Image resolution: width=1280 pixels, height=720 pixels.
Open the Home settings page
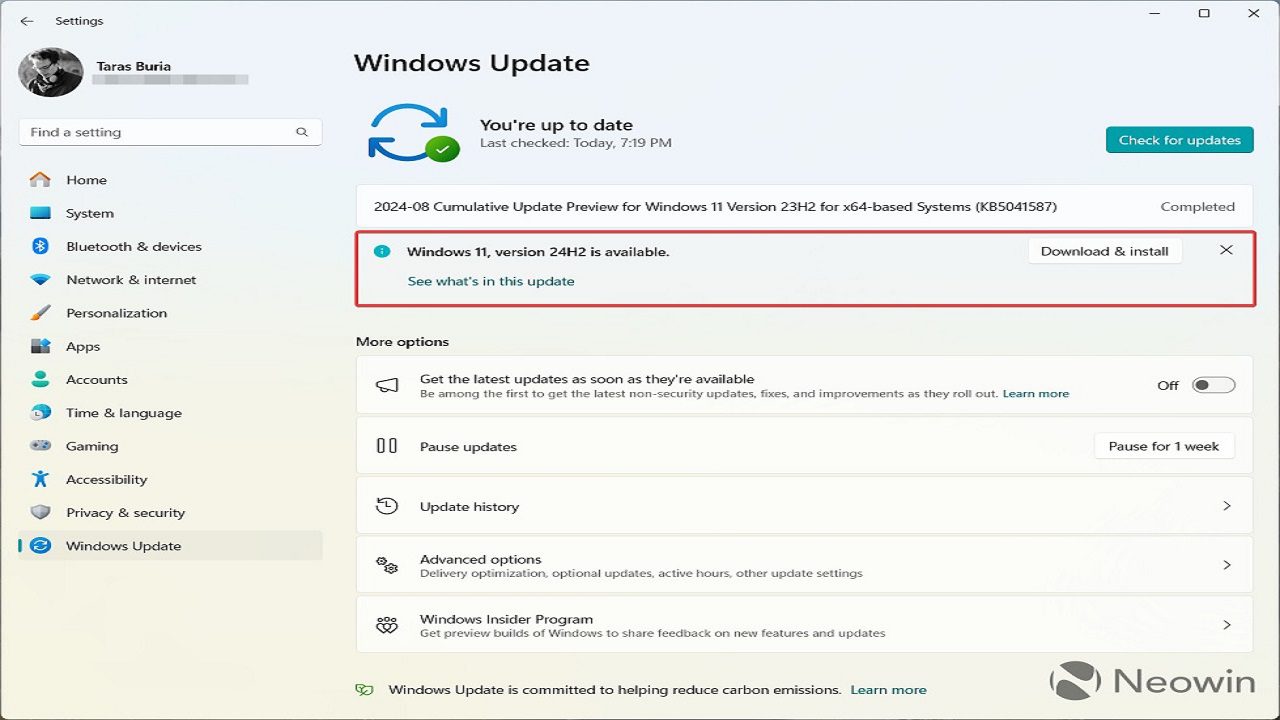click(170, 180)
